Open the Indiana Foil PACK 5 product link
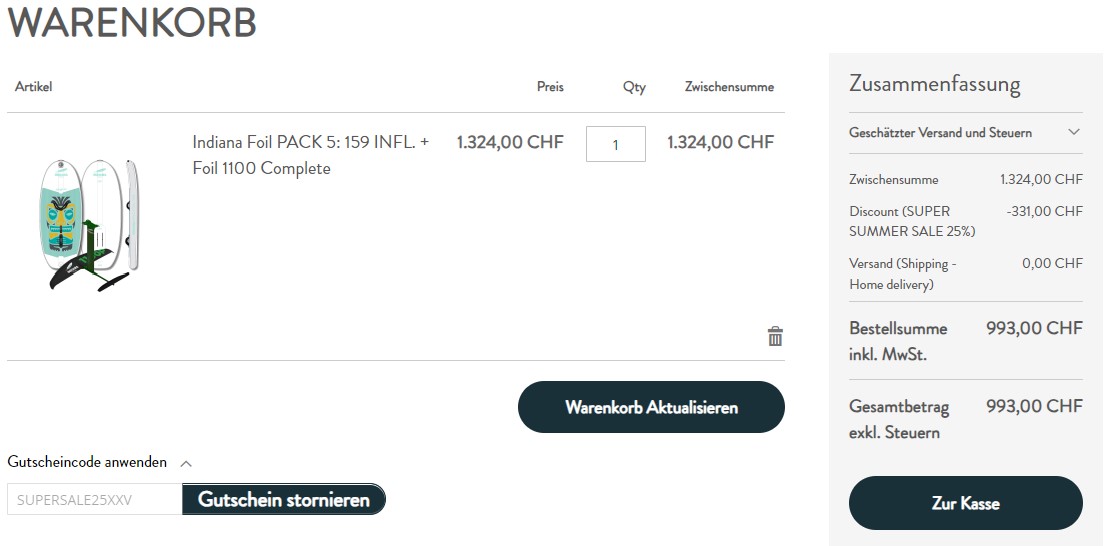Image resolution: width=1104 pixels, height=546 pixels. 310,155
